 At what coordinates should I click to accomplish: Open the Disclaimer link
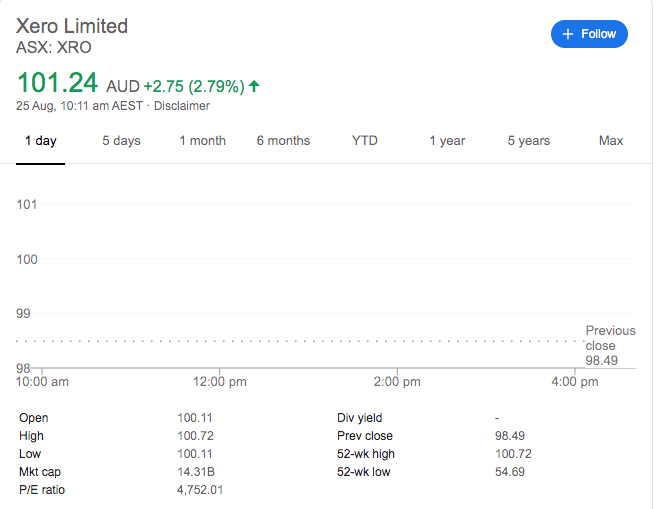[x=181, y=106]
